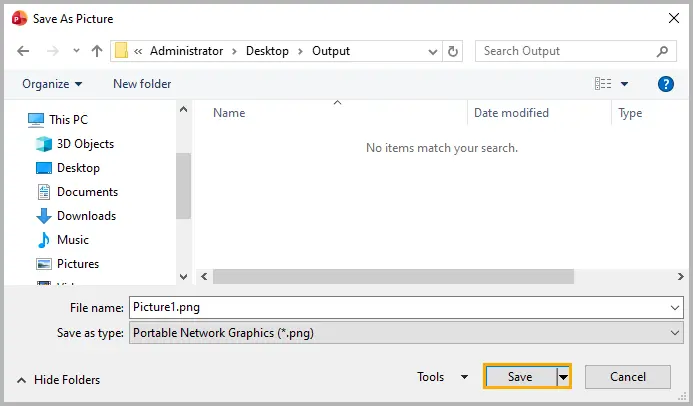Select Output in address path

pyautogui.click(x=331, y=51)
